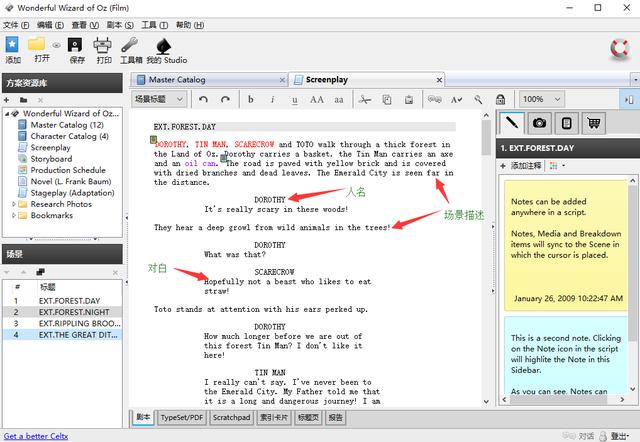Open the Notes pencil sidebar tab
Viewport: 640px width, 442px height.
(512, 123)
